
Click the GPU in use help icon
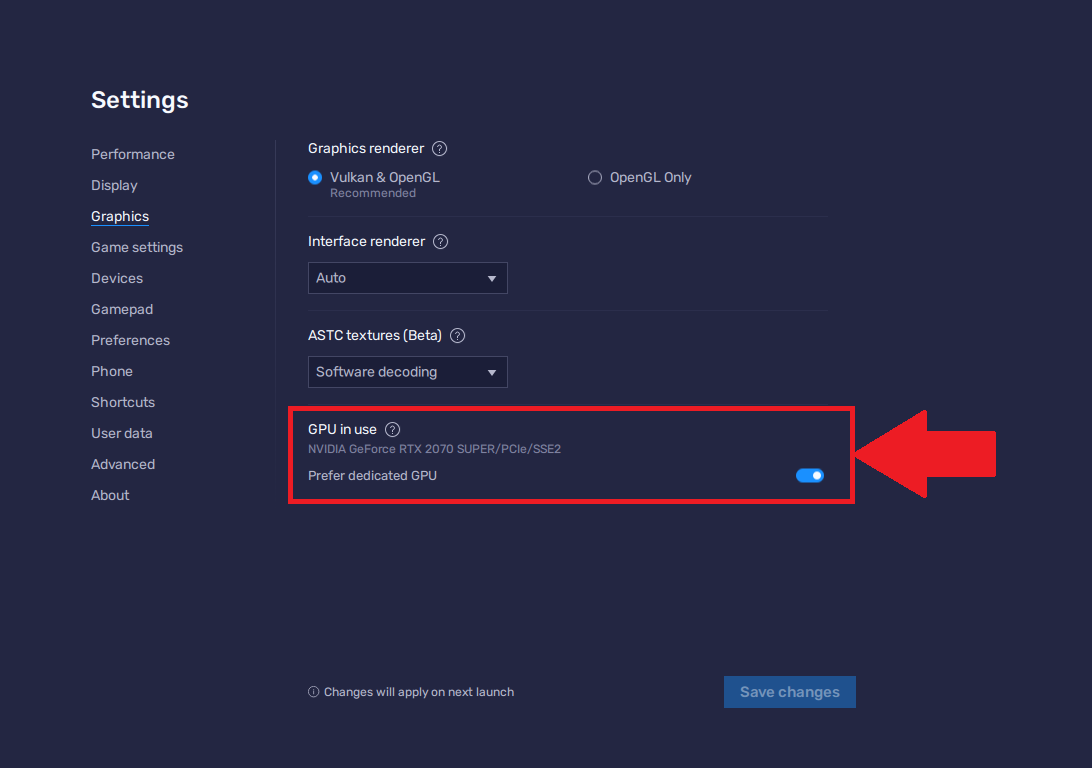(x=393, y=430)
